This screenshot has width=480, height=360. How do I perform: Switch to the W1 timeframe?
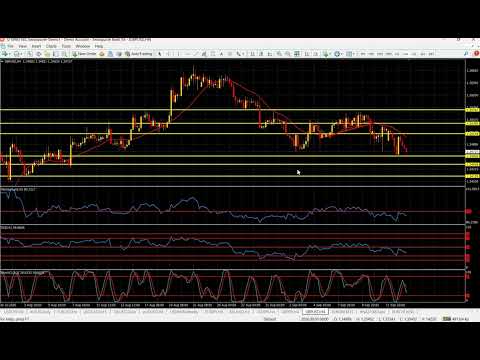point(423,54)
